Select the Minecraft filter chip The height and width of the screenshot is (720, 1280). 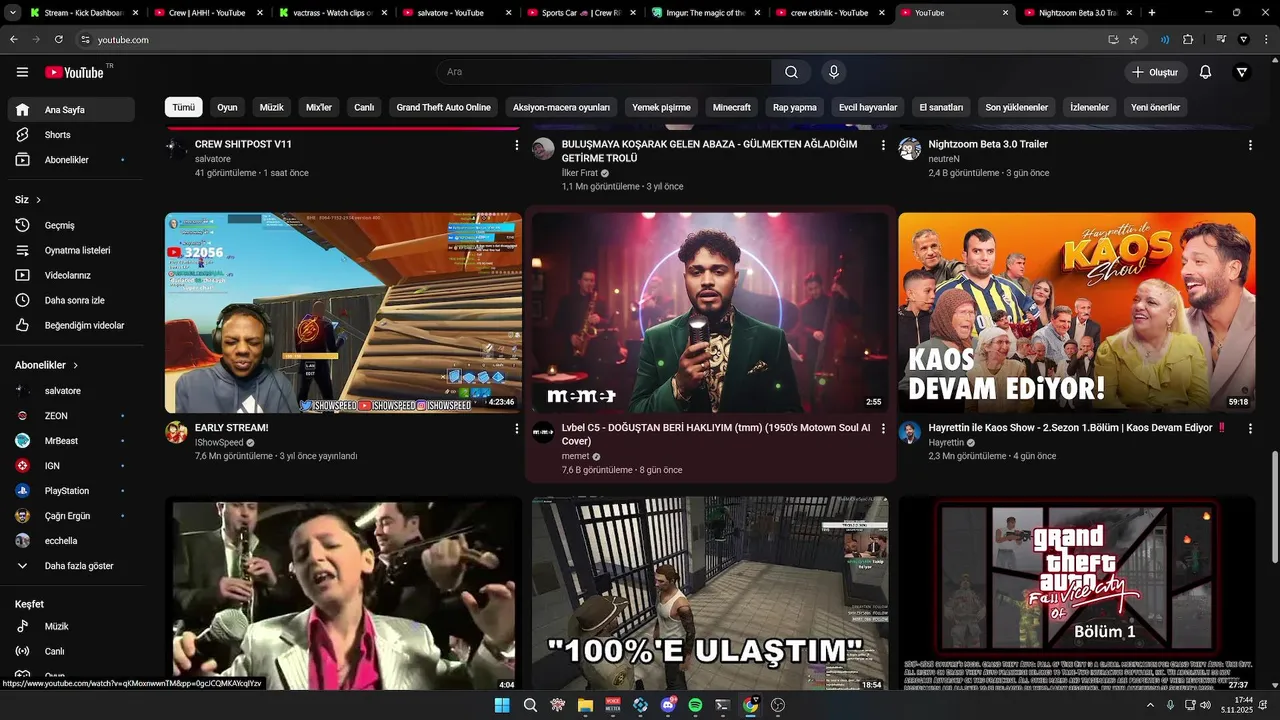pos(732,107)
